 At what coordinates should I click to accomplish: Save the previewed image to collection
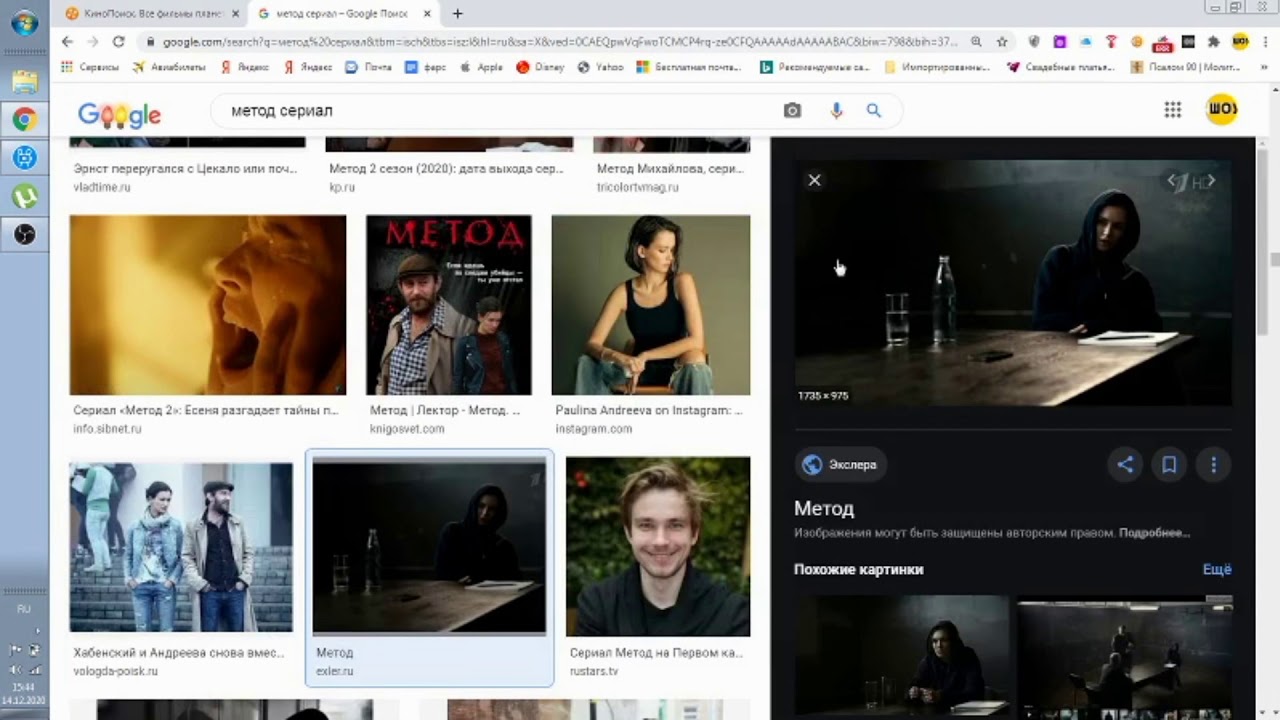(1168, 464)
